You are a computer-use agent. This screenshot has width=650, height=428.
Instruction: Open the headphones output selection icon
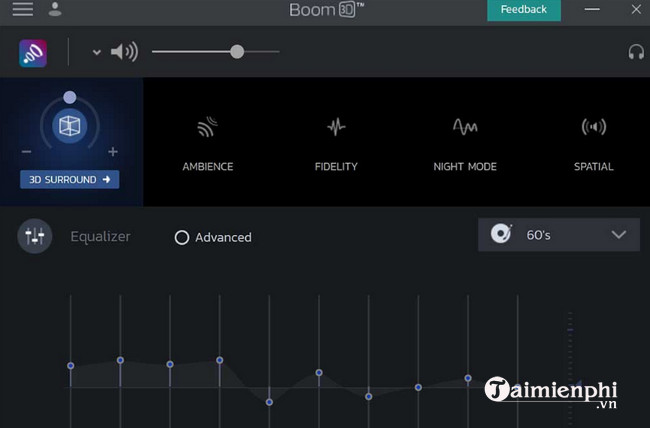(636, 52)
